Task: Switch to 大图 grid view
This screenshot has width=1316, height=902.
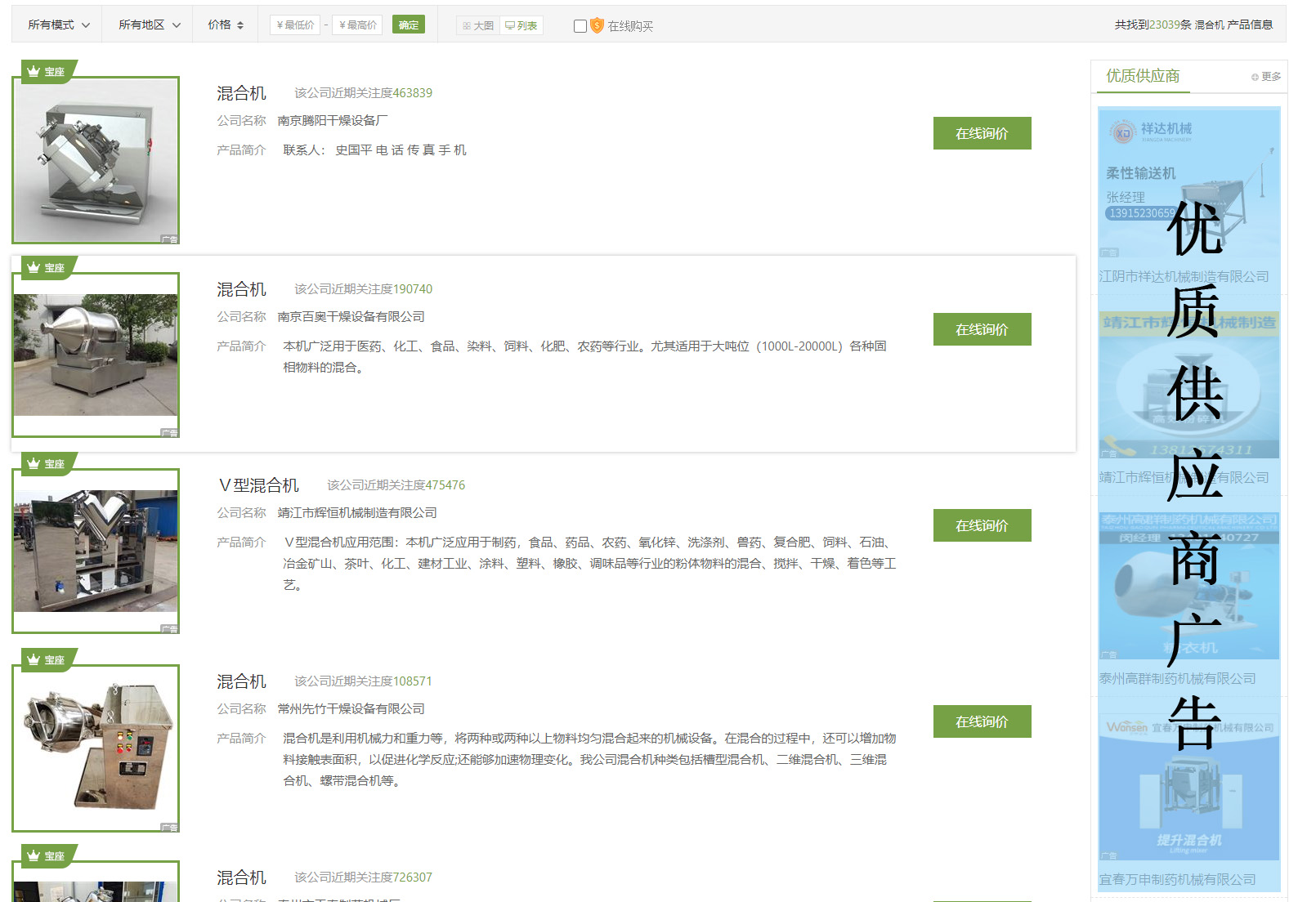Action: pos(478,26)
